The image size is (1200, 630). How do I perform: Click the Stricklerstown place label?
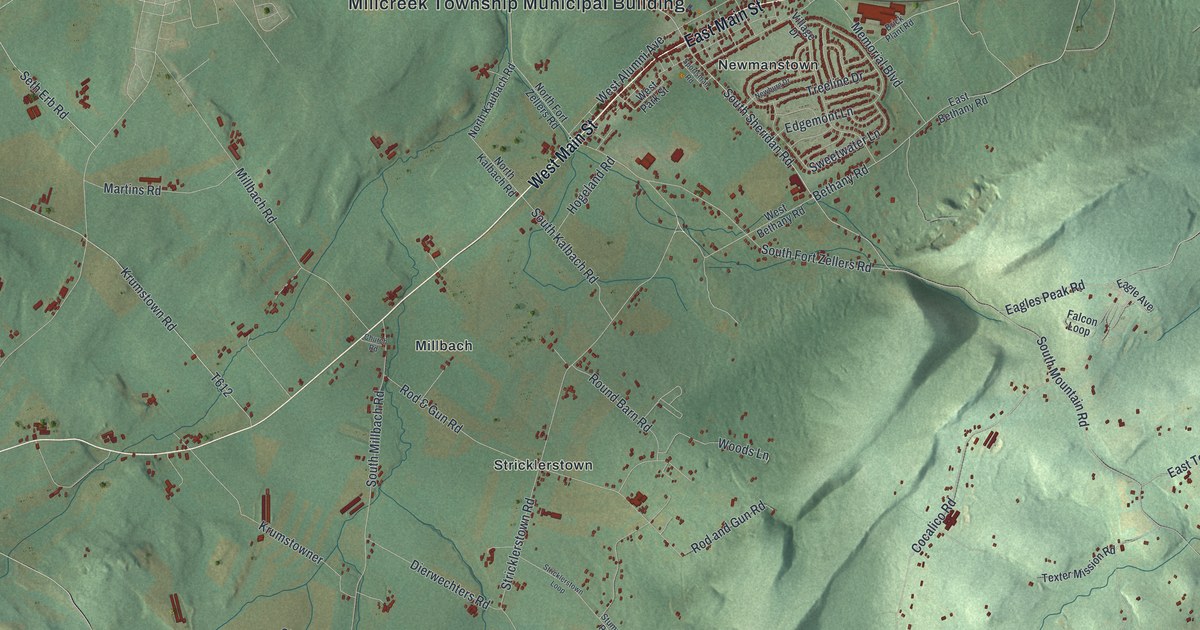coord(543,466)
